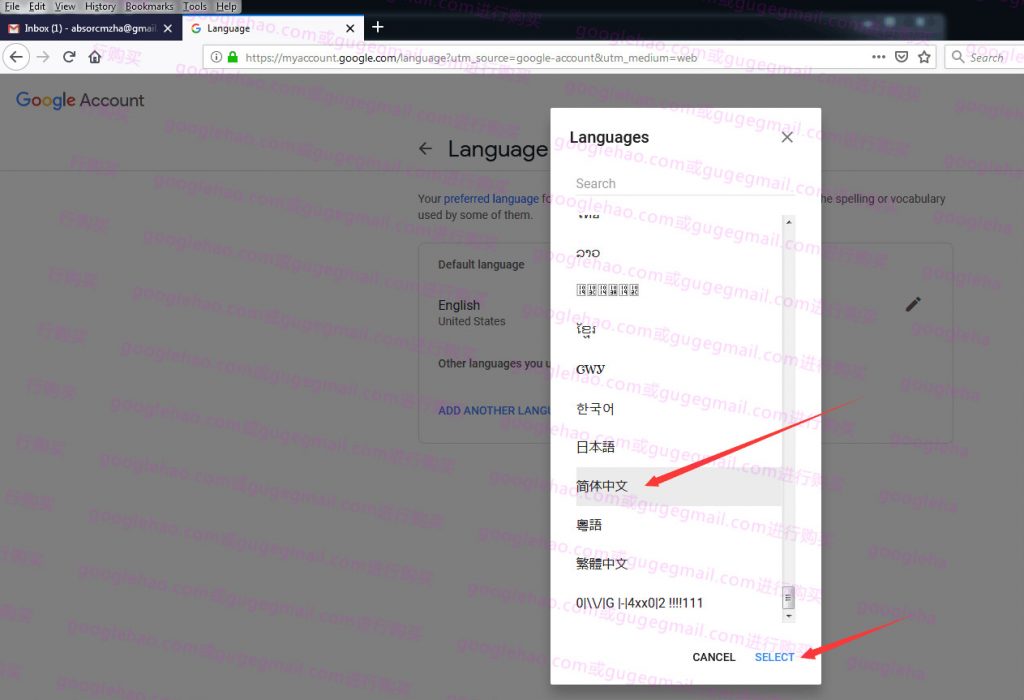This screenshot has height=700, width=1024.
Task: Select the ᏣᎳᎩ (Cherokee) language option
Action: point(679,370)
